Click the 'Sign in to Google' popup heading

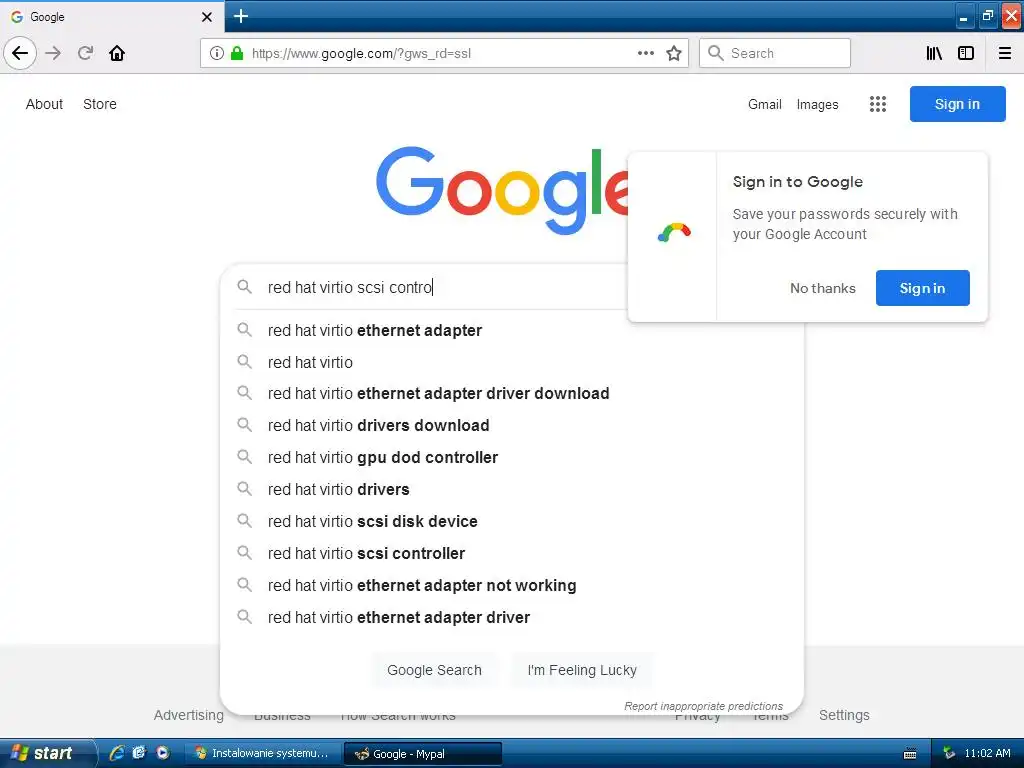[x=797, y=182]
